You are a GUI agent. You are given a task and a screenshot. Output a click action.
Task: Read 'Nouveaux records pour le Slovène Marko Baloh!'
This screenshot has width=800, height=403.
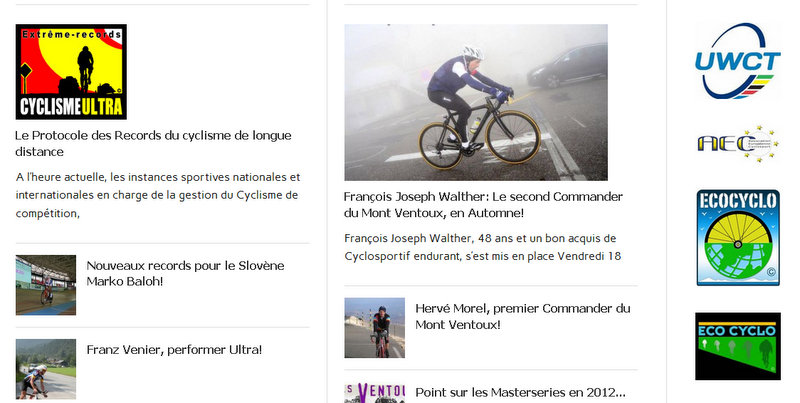click(185, 273)
